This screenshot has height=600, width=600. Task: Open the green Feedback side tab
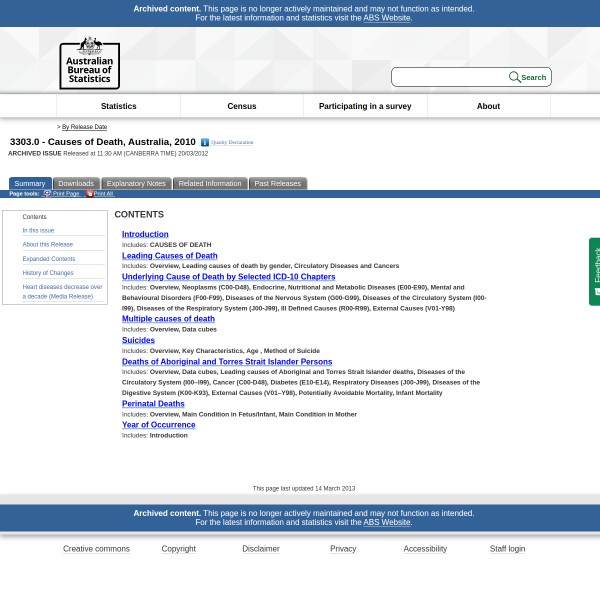pyautogui.click(x=594, y=271)
